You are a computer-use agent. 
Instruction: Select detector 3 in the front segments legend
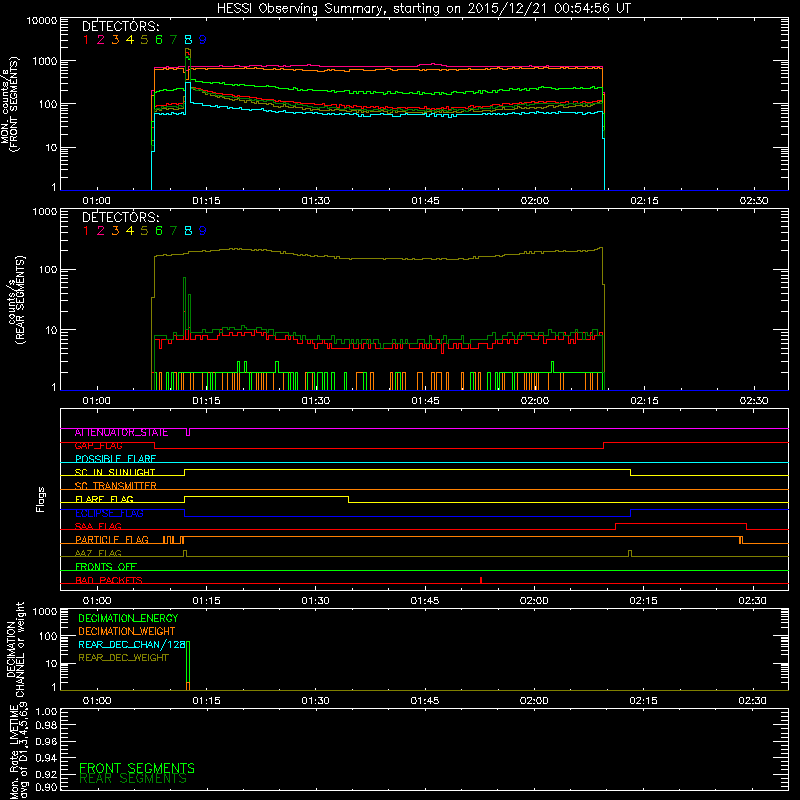[x=115, y=40]
